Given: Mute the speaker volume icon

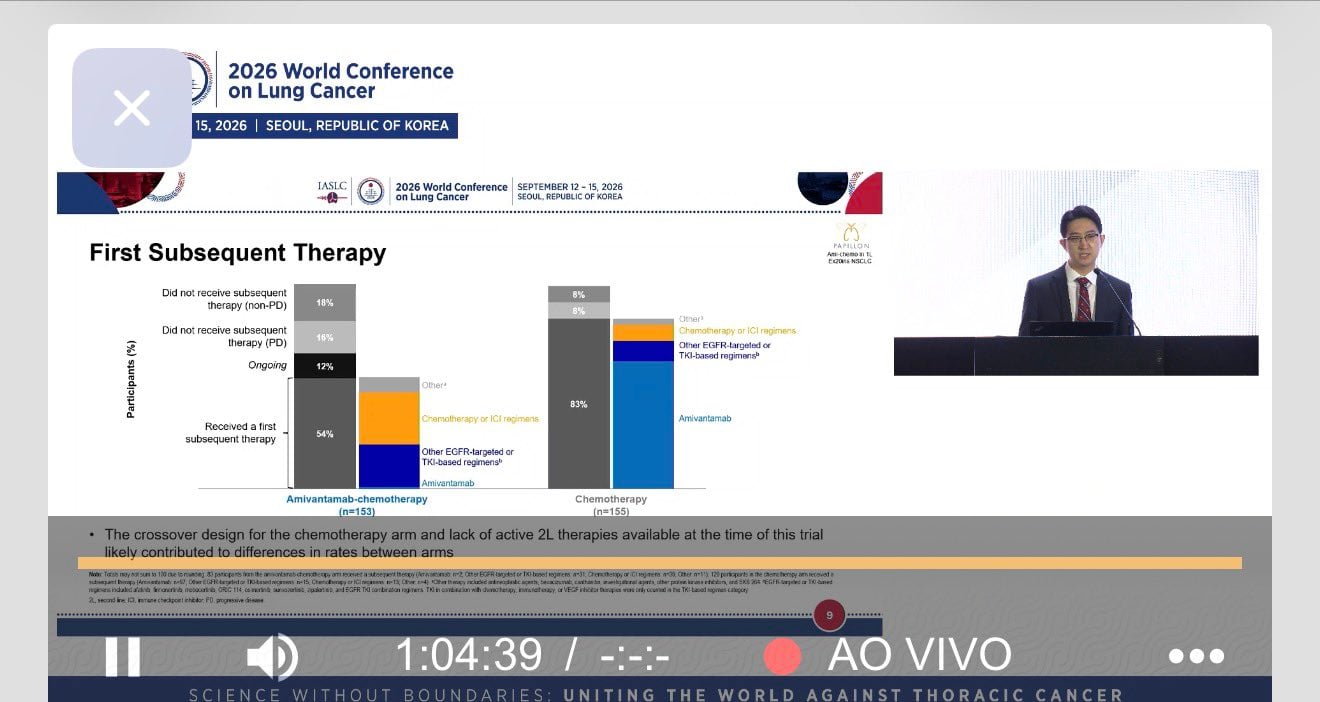Looking at the screenshot, I should pyautogui.click(x=272, y=656).
